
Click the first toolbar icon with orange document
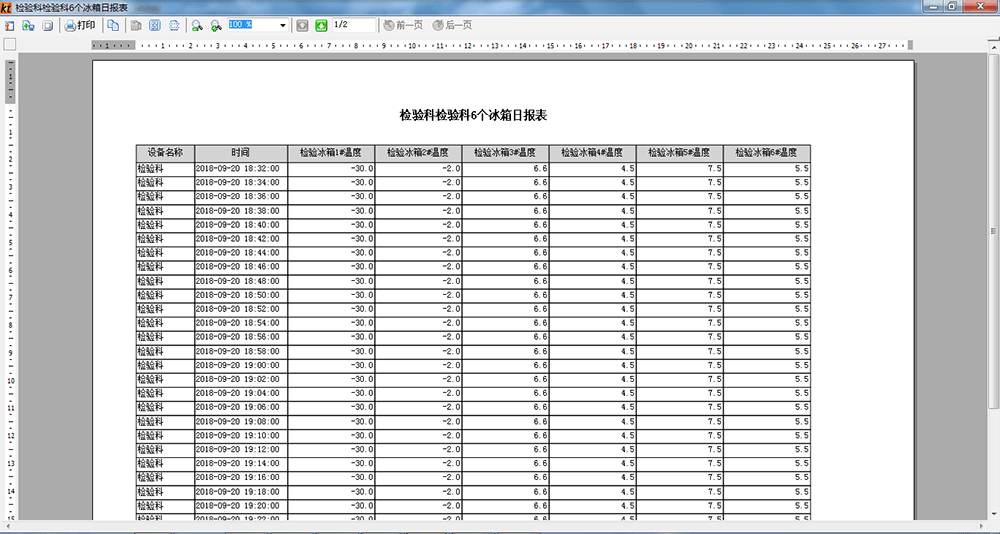pos(9,26)
